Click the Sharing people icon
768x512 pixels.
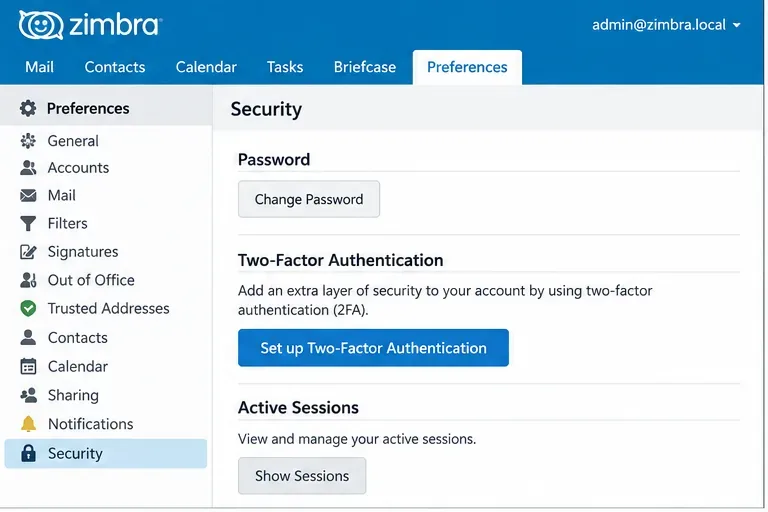(28, 395)
